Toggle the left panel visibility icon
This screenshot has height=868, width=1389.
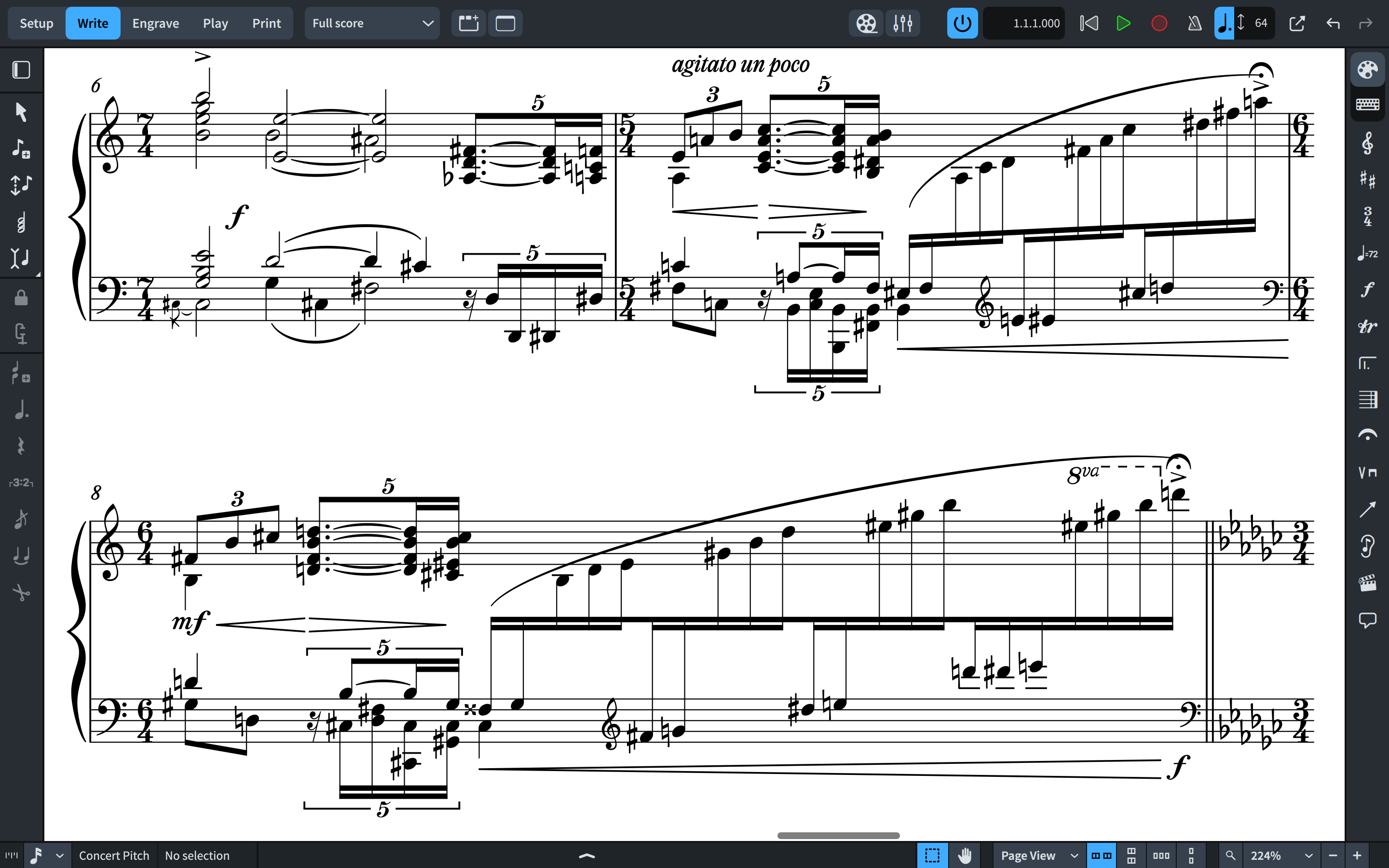[21, 70]
